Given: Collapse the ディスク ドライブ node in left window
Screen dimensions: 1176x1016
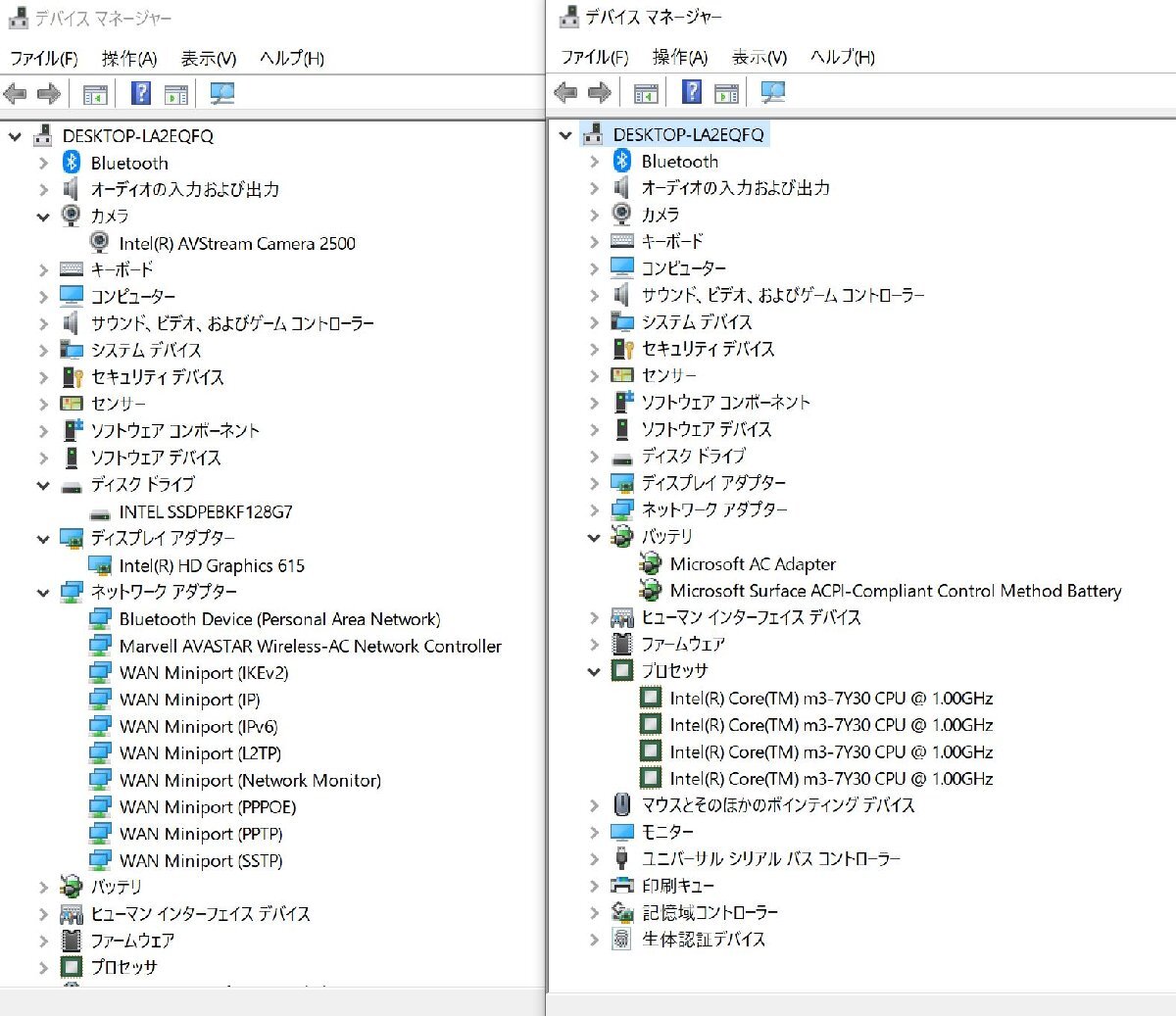Looking at the screenshot, I should [x=43, y=485].
